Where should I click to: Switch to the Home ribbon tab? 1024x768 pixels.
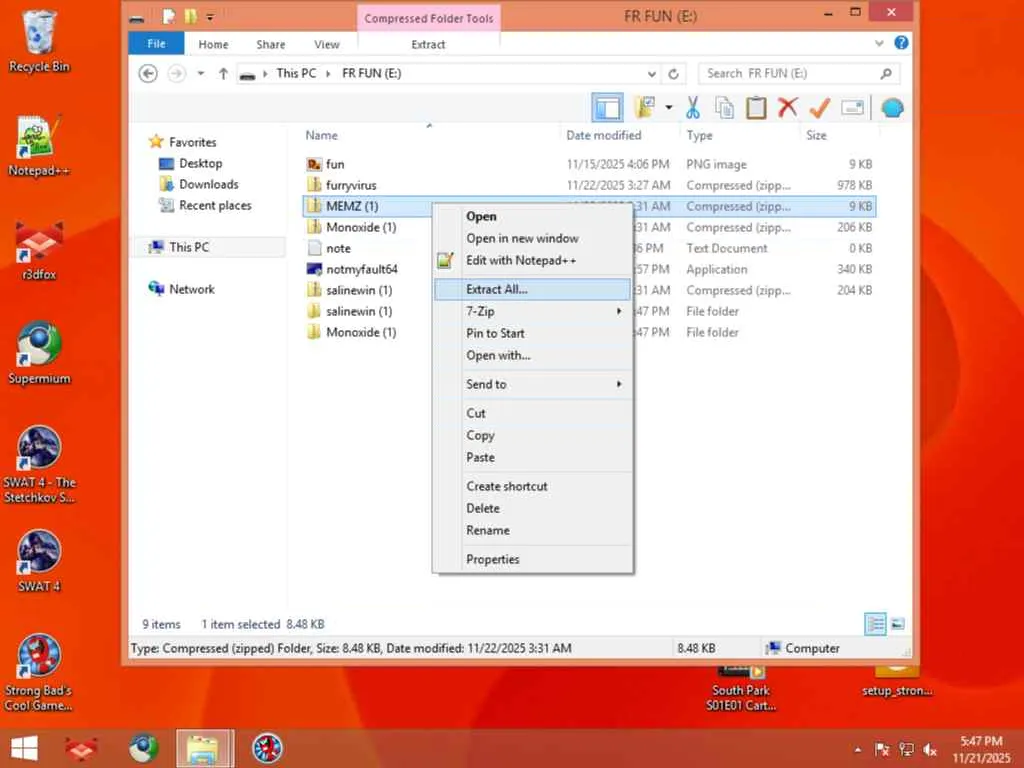click(214, 44)
